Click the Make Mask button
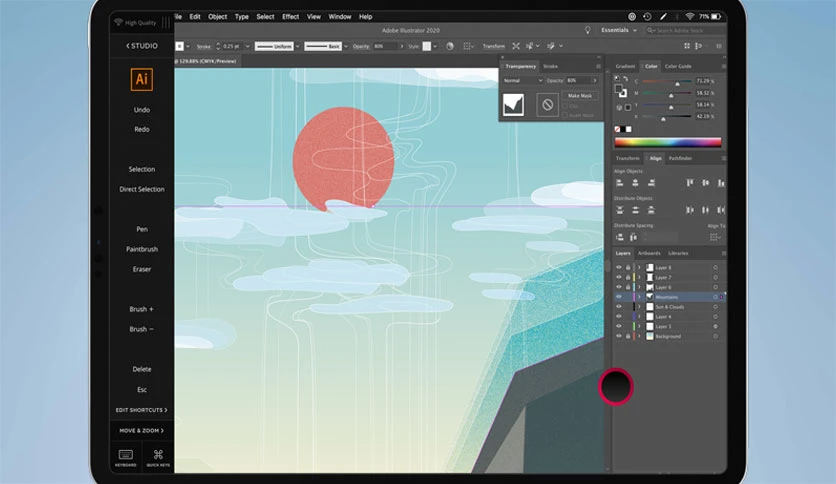The width and height of the screenshot is (836, 484). [x=580, y=95]
